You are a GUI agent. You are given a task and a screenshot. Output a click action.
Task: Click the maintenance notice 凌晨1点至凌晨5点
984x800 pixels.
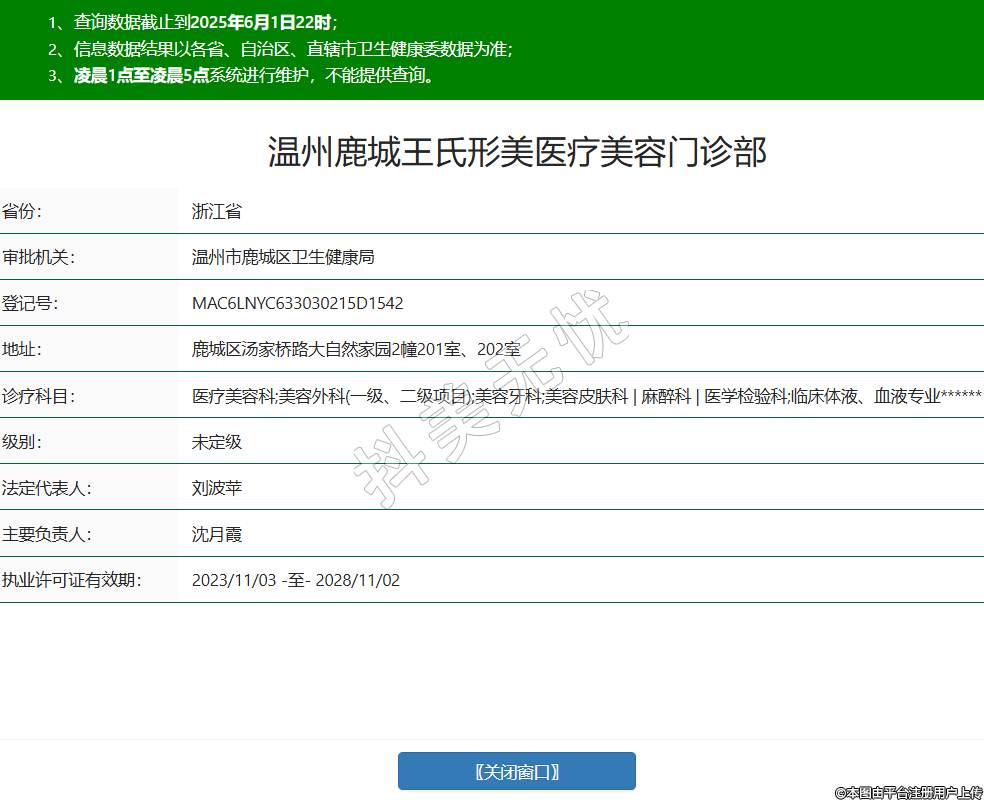(140, 75)
